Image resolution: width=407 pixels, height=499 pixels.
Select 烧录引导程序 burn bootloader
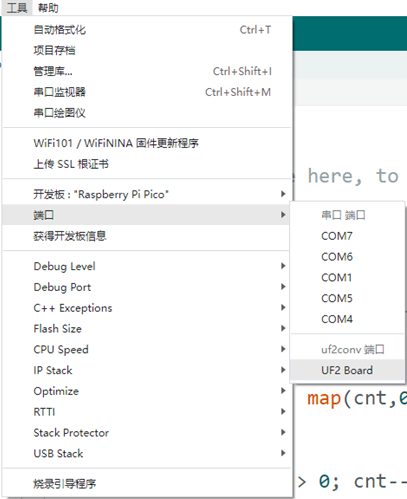(x=146, y=483)
